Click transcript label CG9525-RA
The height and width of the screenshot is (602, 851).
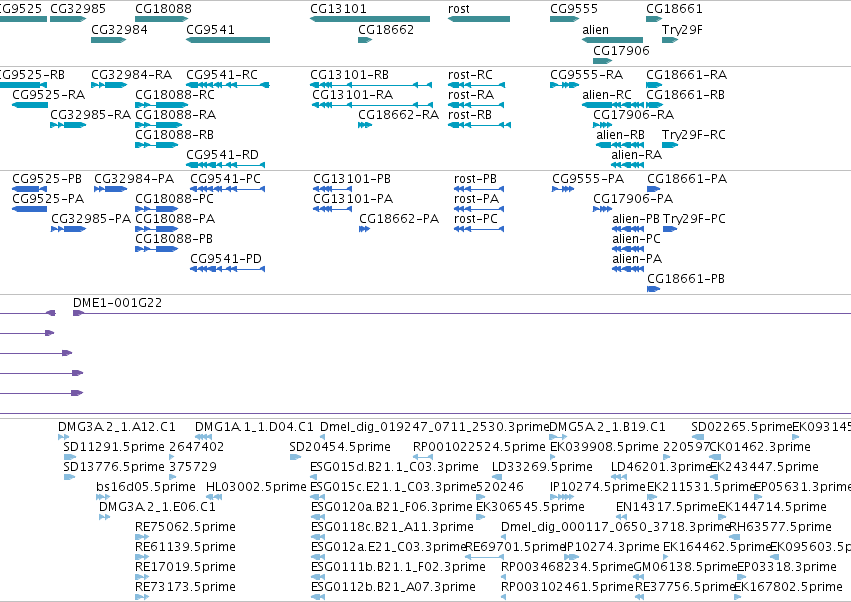48,94
